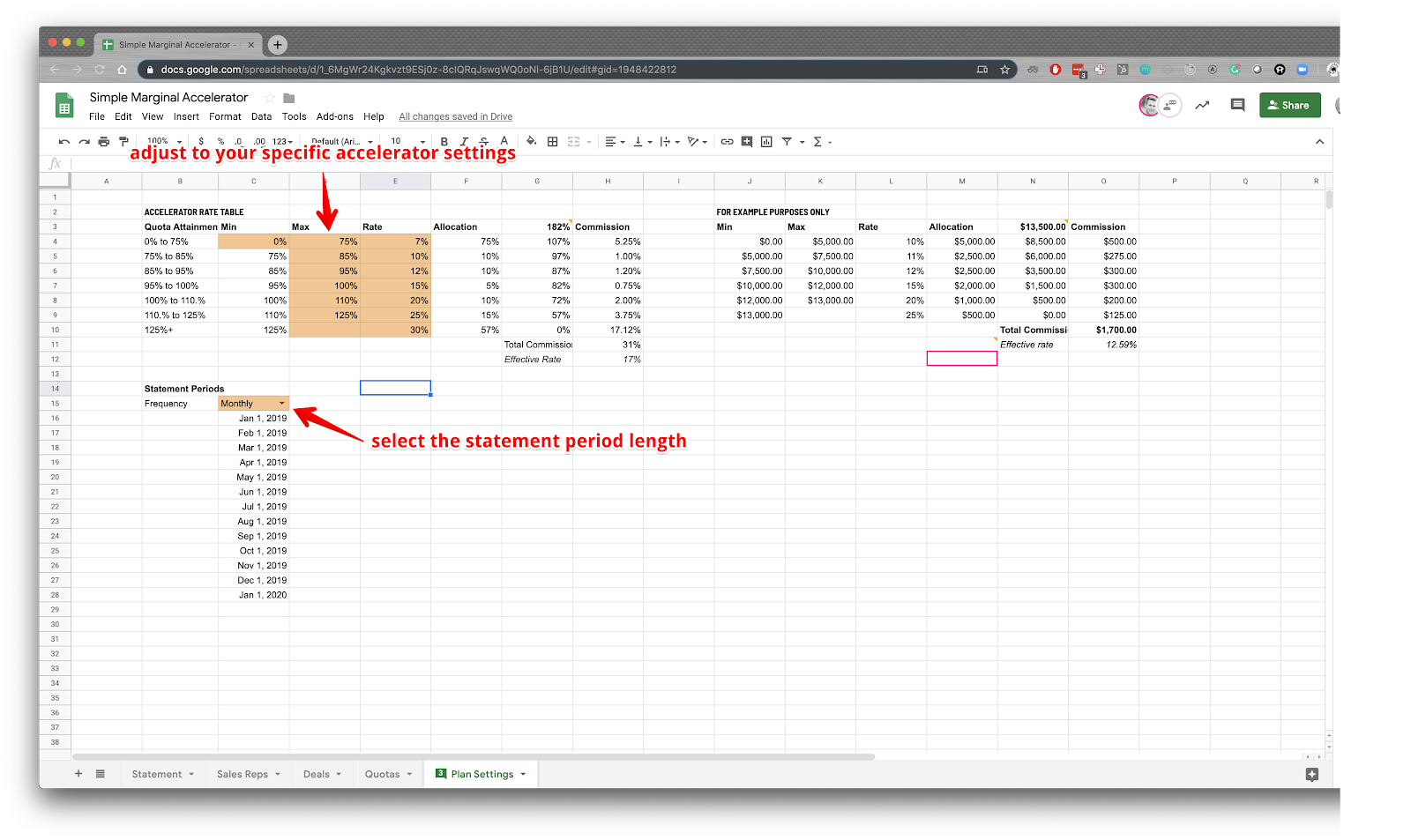Image resolution: width=1411 pixels, height=840 pixels.
Task: Open the Text color picker
Action: [x=504, y=141]
